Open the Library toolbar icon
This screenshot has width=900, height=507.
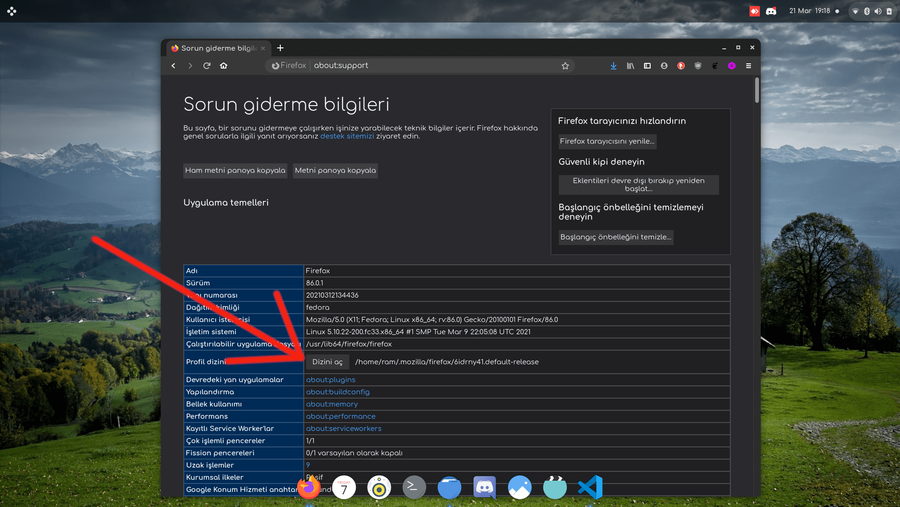(x=630, y=65)
